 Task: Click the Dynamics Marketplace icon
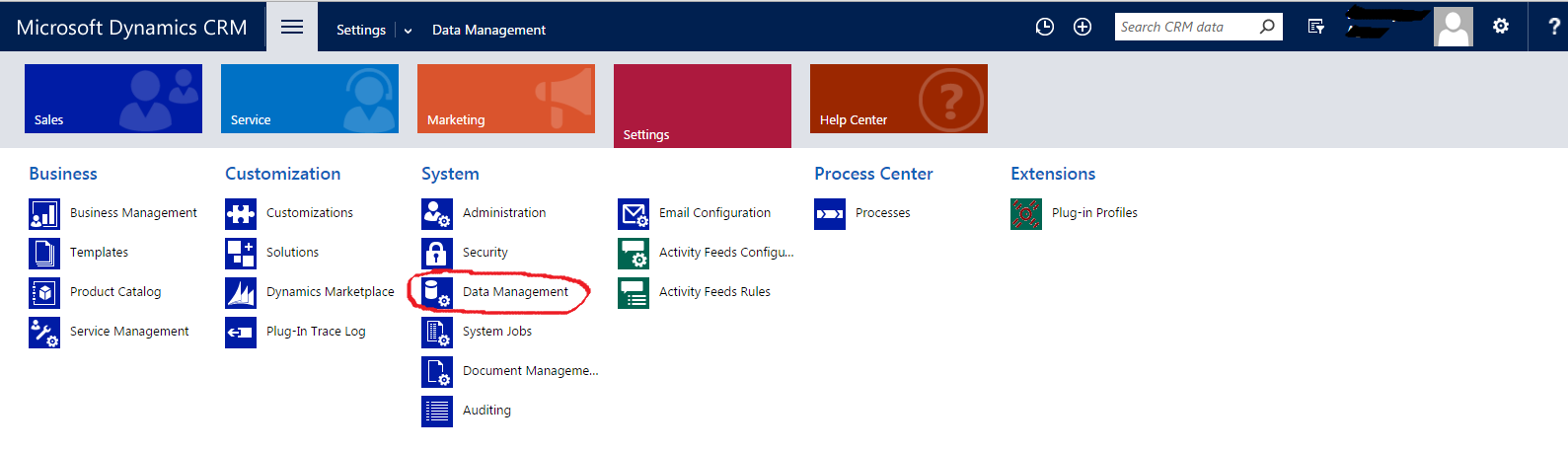pos(241,292)
